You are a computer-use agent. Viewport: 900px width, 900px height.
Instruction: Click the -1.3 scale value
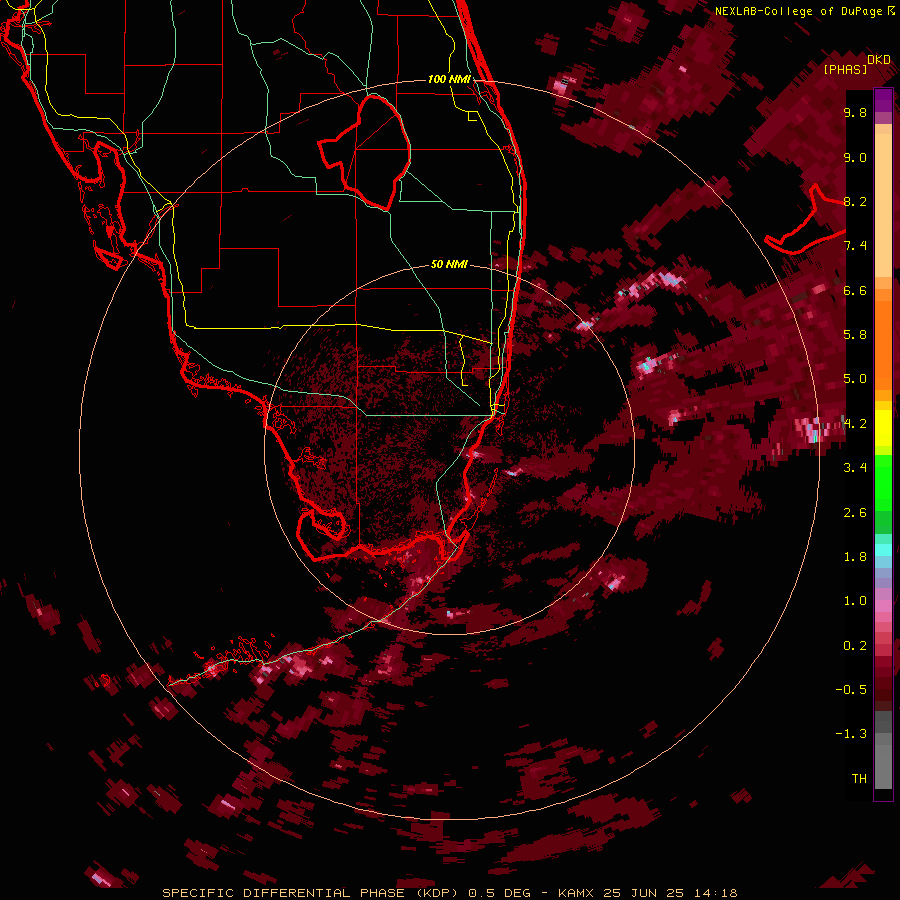851,734
